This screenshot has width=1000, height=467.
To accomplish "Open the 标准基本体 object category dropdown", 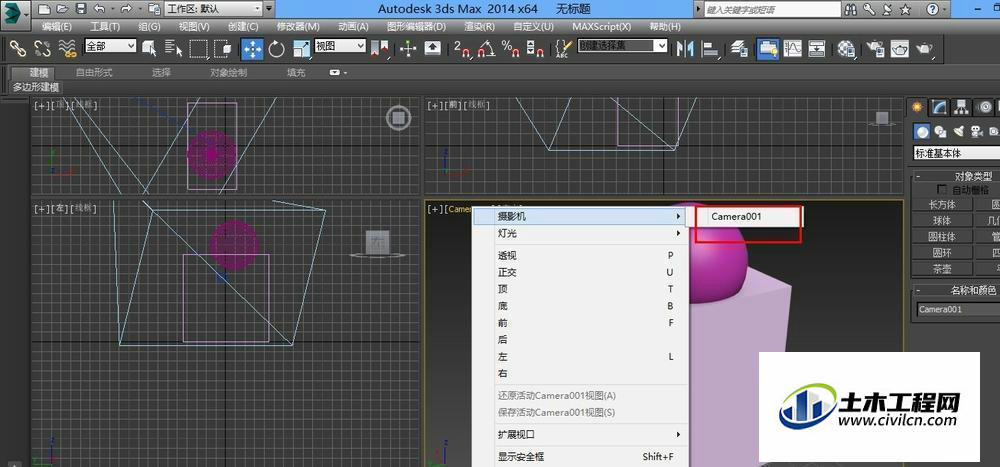I will [x=957, y=153].
